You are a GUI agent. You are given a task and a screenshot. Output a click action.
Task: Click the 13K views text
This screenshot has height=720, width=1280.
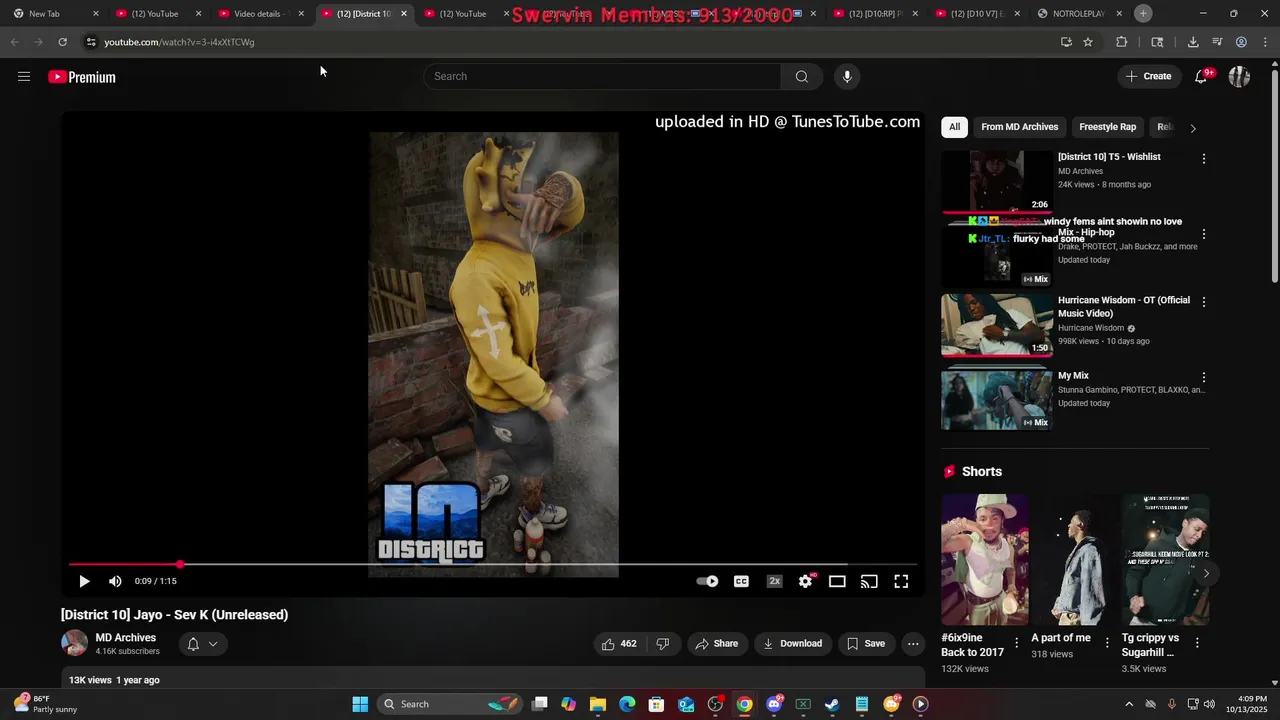point(90,680)
